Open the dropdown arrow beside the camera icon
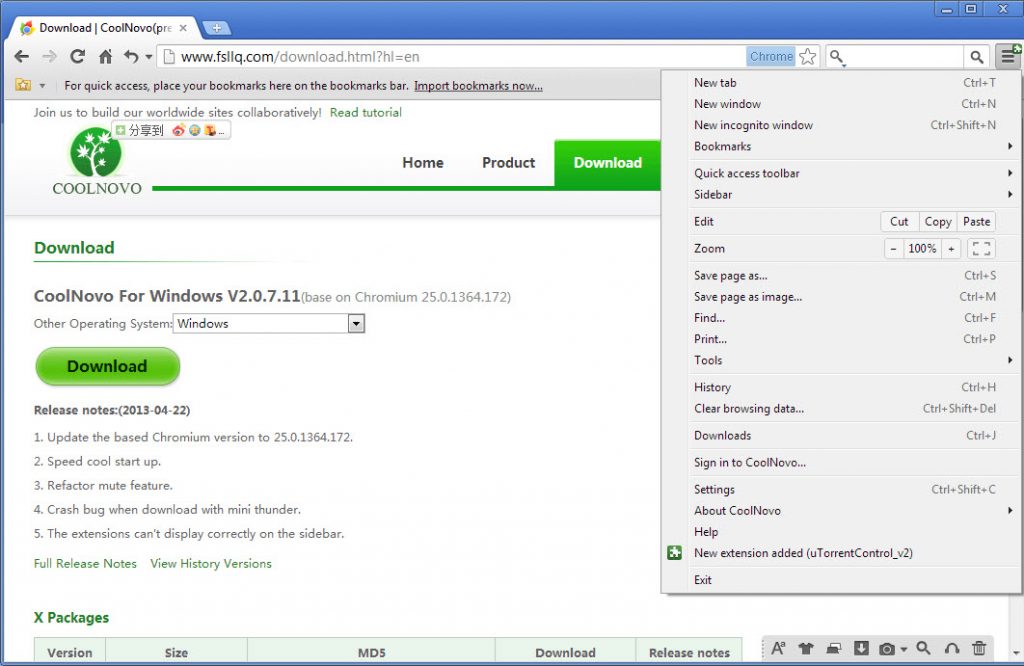Screen dimensions: 1024x666 point(904,649)
